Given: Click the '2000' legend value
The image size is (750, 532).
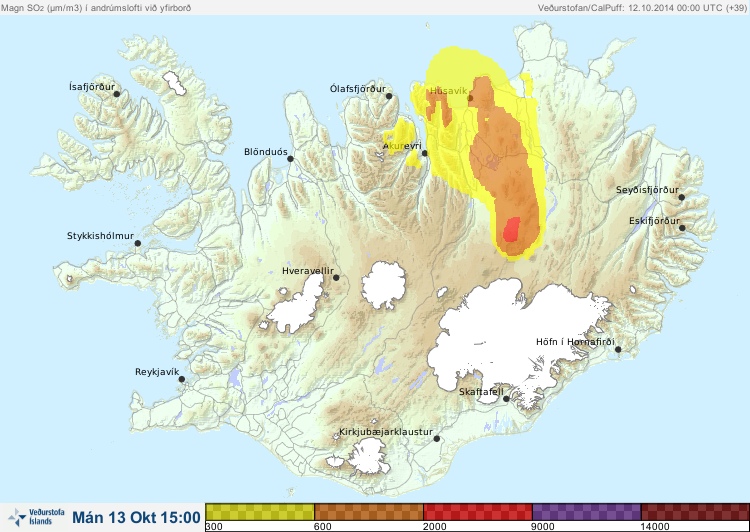Looking at the screenshot, I should click(435, 527).
